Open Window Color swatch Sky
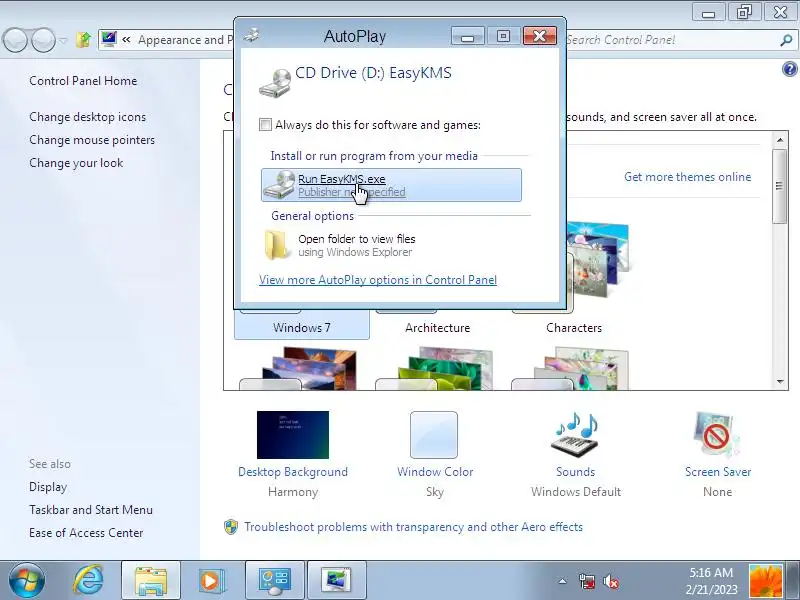Viewport: 800px width, 600px height. [x=434, y=435]
